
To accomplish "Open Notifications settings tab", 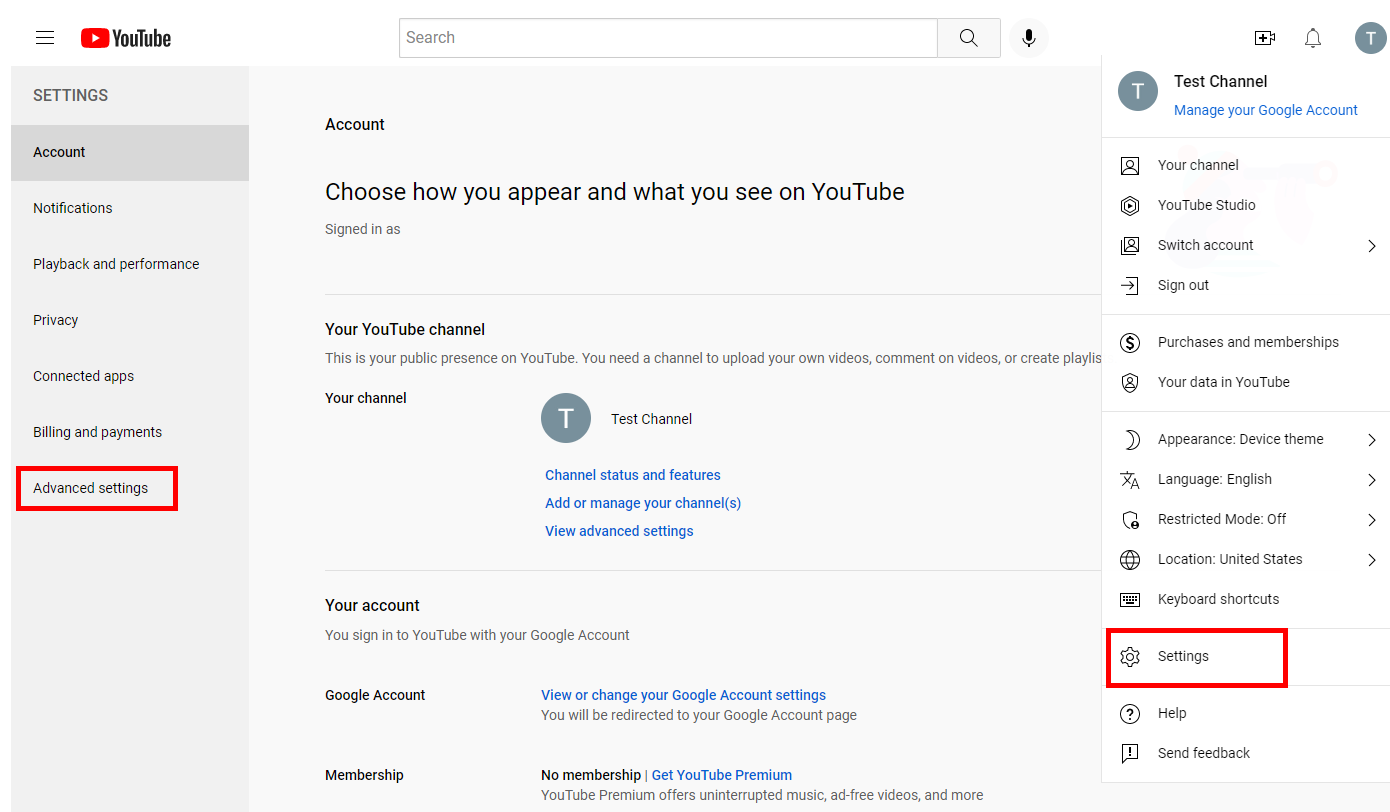I will 130,208.
